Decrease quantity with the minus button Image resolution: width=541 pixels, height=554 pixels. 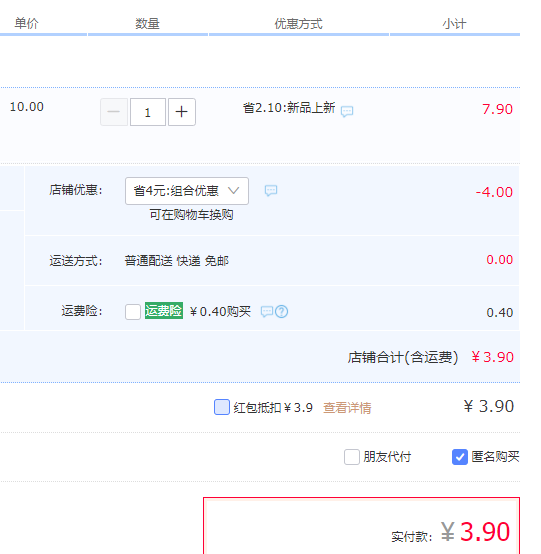(114, 112)
